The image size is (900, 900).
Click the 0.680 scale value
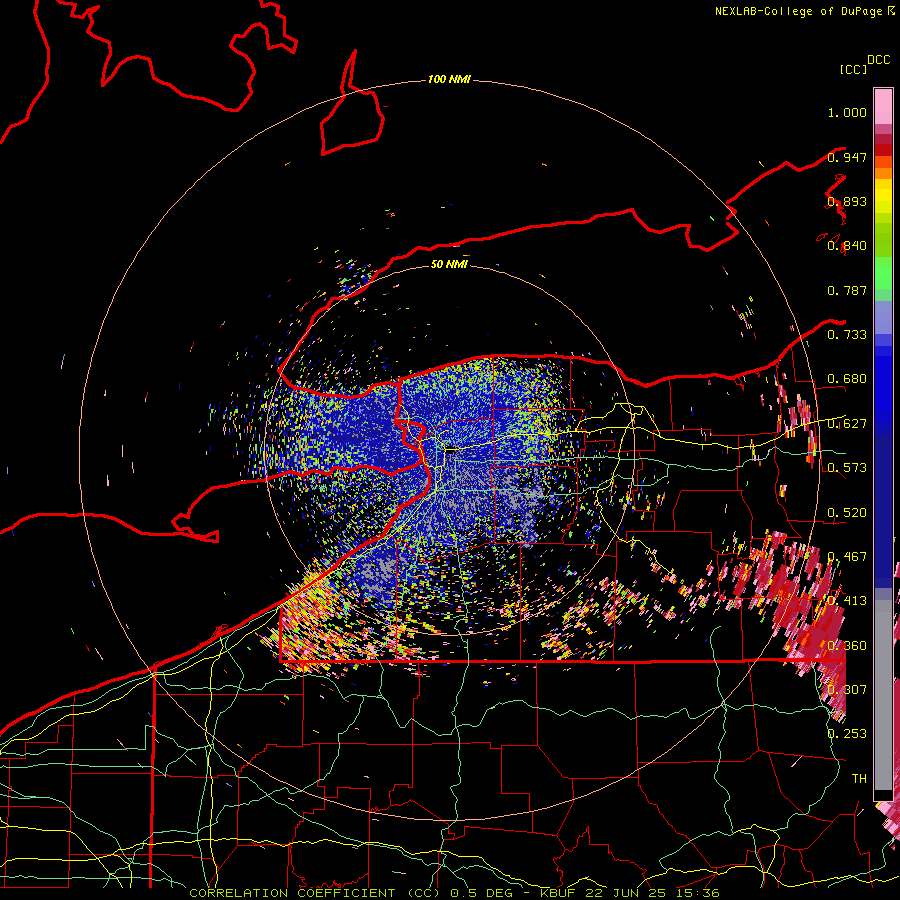(847, 379)
